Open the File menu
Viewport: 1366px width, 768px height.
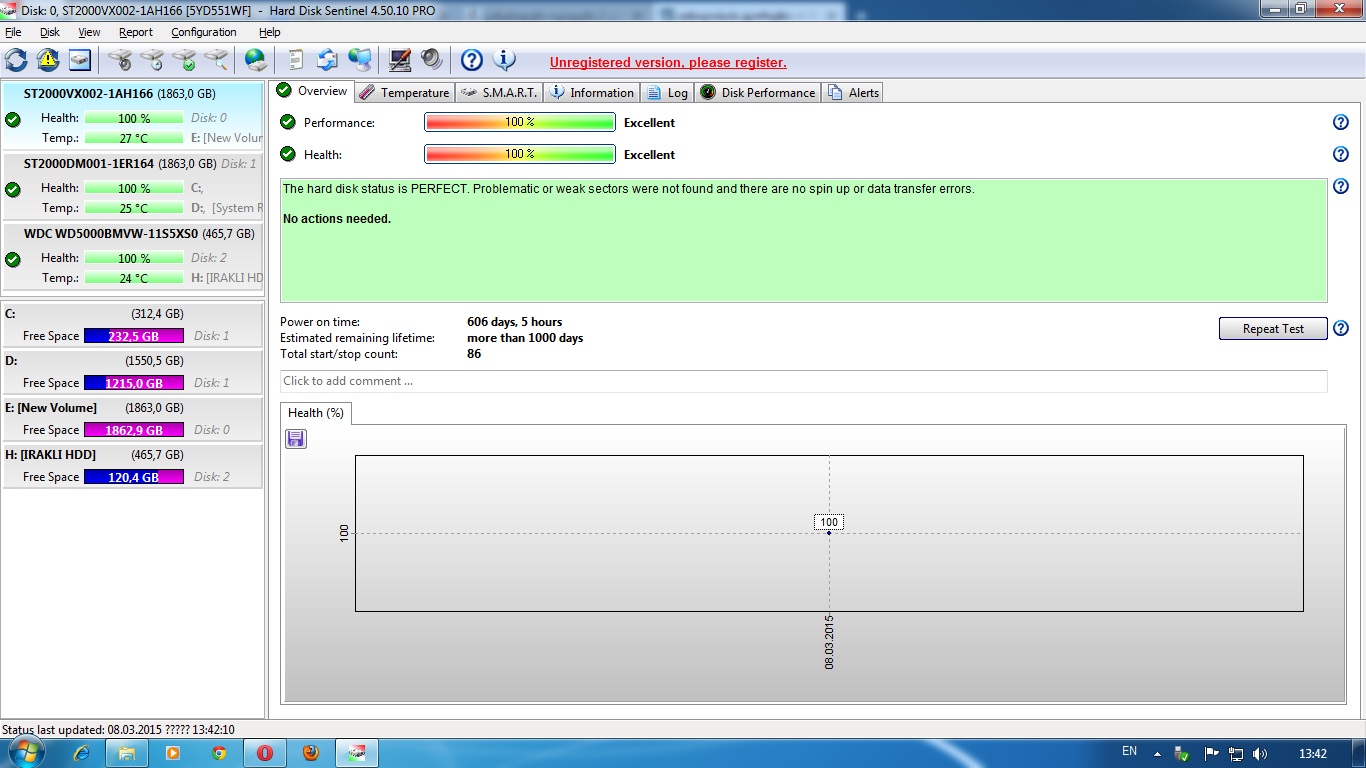pyautogui.click(x=13, y=32)
